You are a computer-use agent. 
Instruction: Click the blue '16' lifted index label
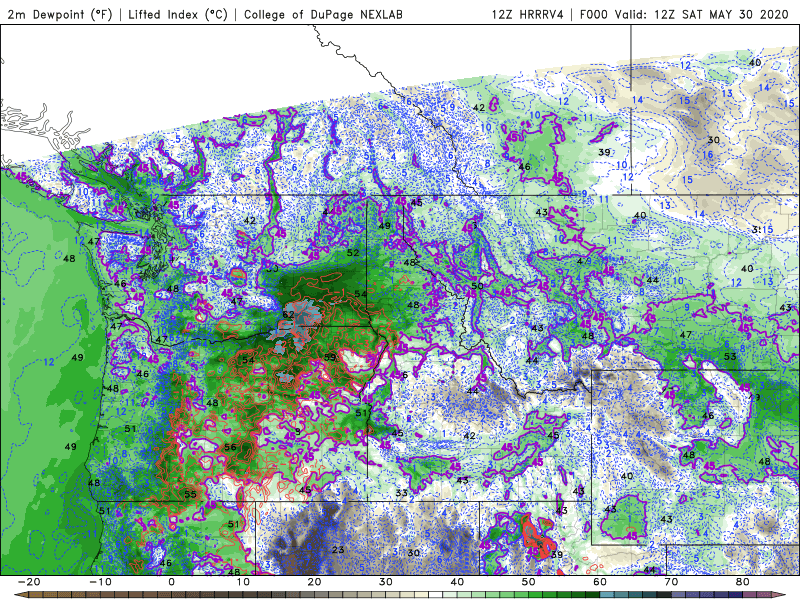click(x=707, y=155)
